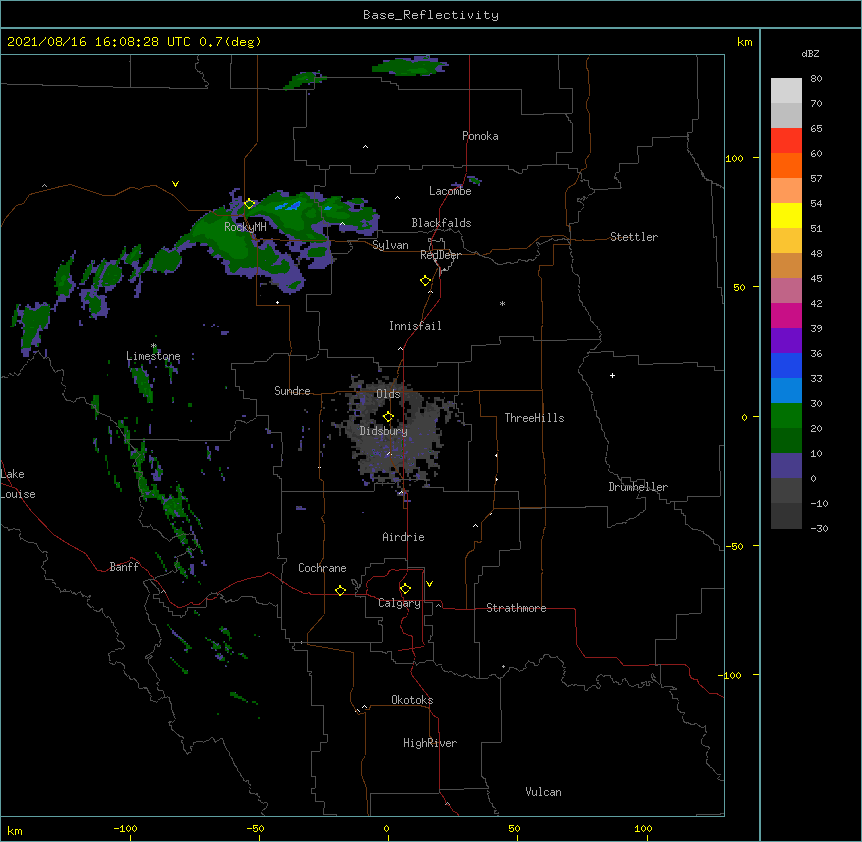Click the Innisfail town label

415,326
